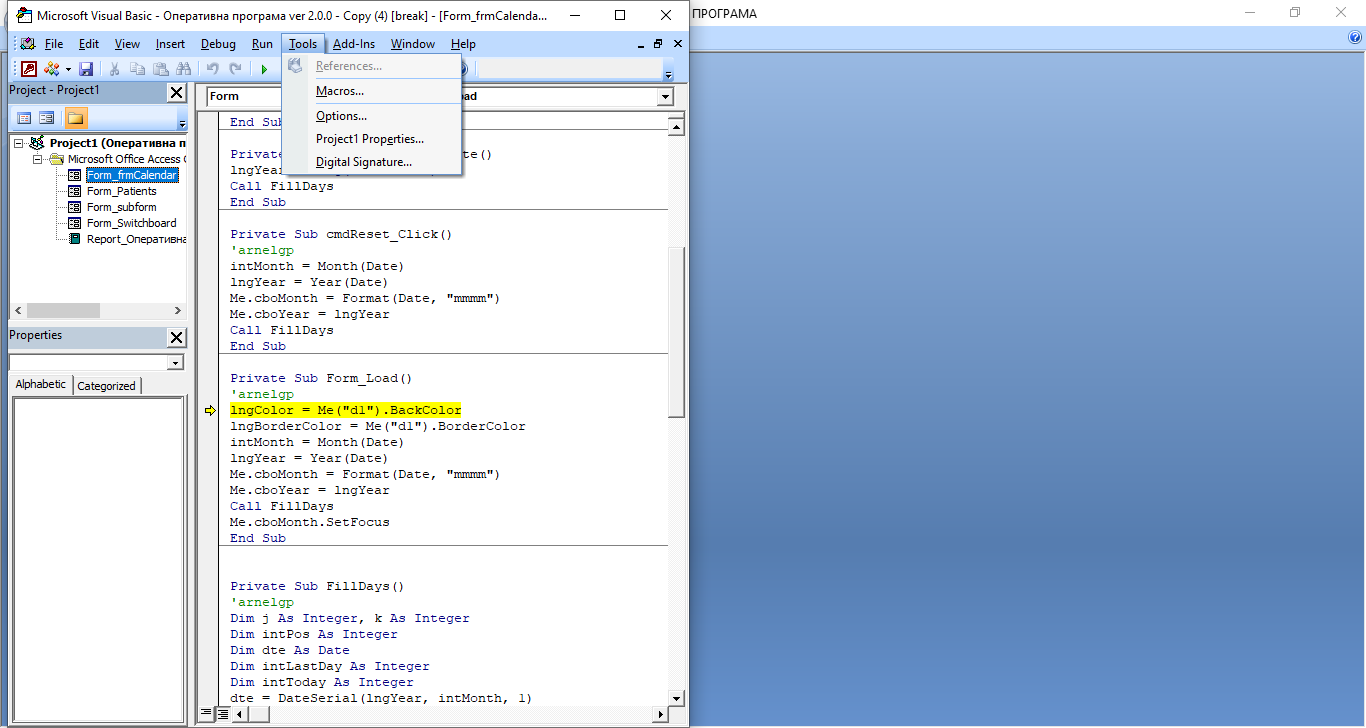
Task: Open Standard toolbar overflow options arrow
Action: pos(669,70)
